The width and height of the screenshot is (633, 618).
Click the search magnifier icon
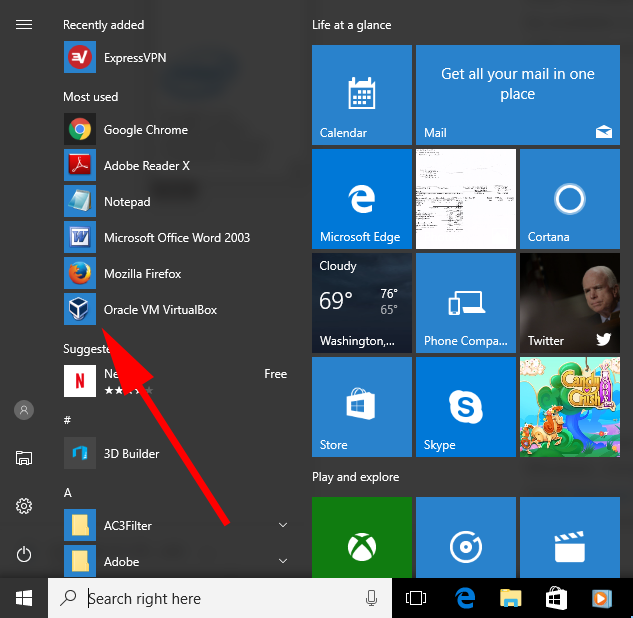[x=68, y=598]
